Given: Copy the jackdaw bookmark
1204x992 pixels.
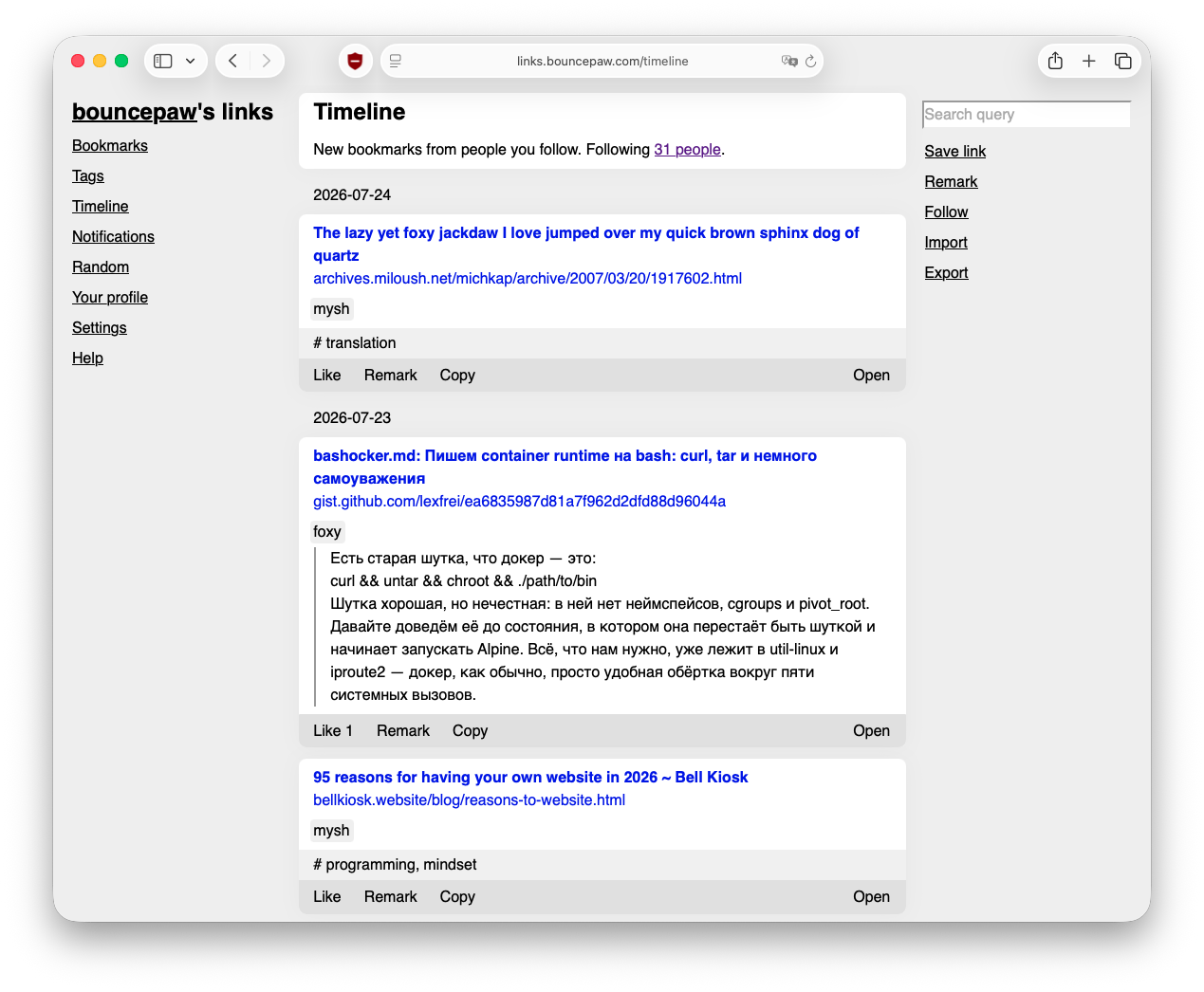Looking at the screenshot, I should [457, 375].
